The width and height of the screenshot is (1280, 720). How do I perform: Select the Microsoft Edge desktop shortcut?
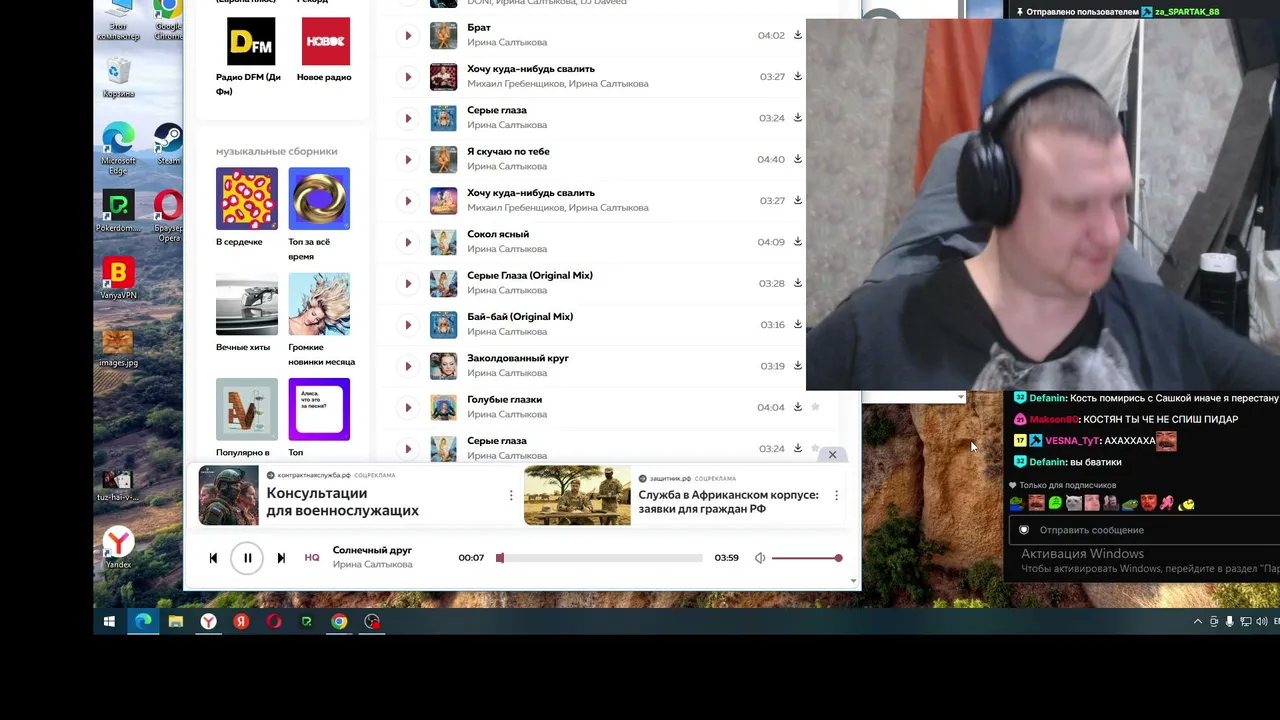tap(118, 148)
